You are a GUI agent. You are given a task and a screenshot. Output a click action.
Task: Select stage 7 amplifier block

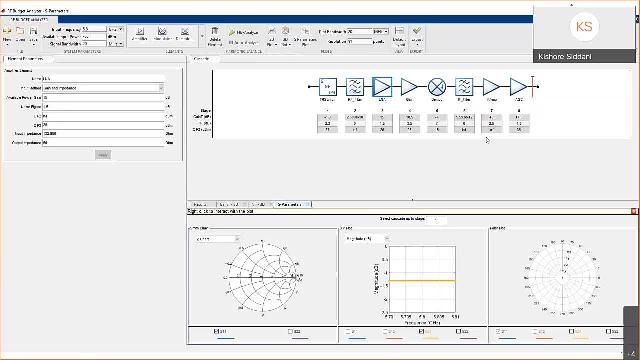[491, 87]
